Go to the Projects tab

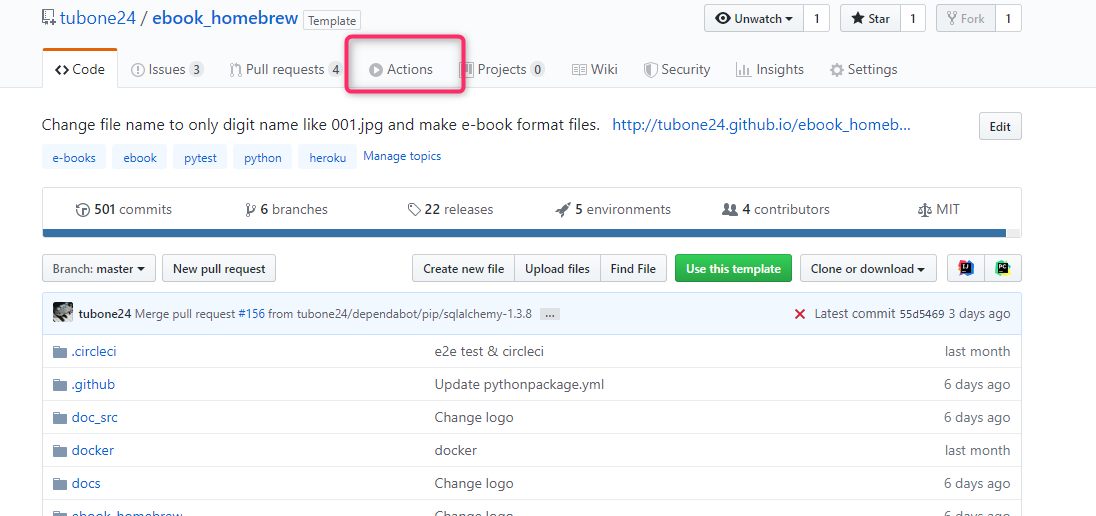click(x=501, y=69)
